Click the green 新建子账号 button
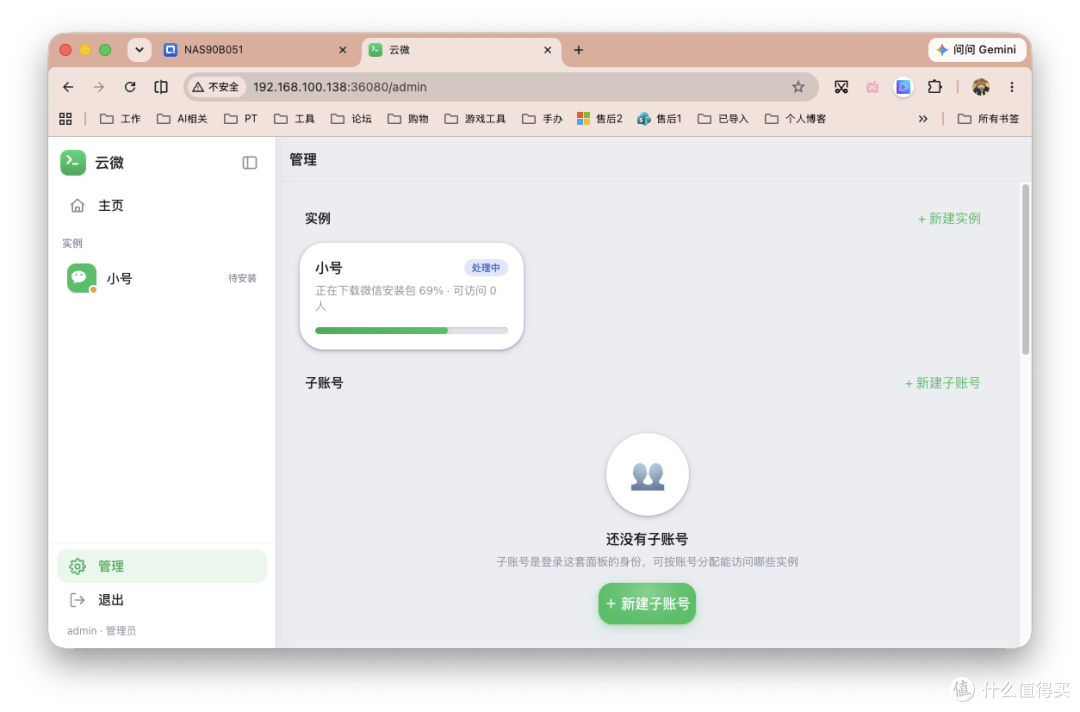 pyautogui.click(x=647, y=603)
